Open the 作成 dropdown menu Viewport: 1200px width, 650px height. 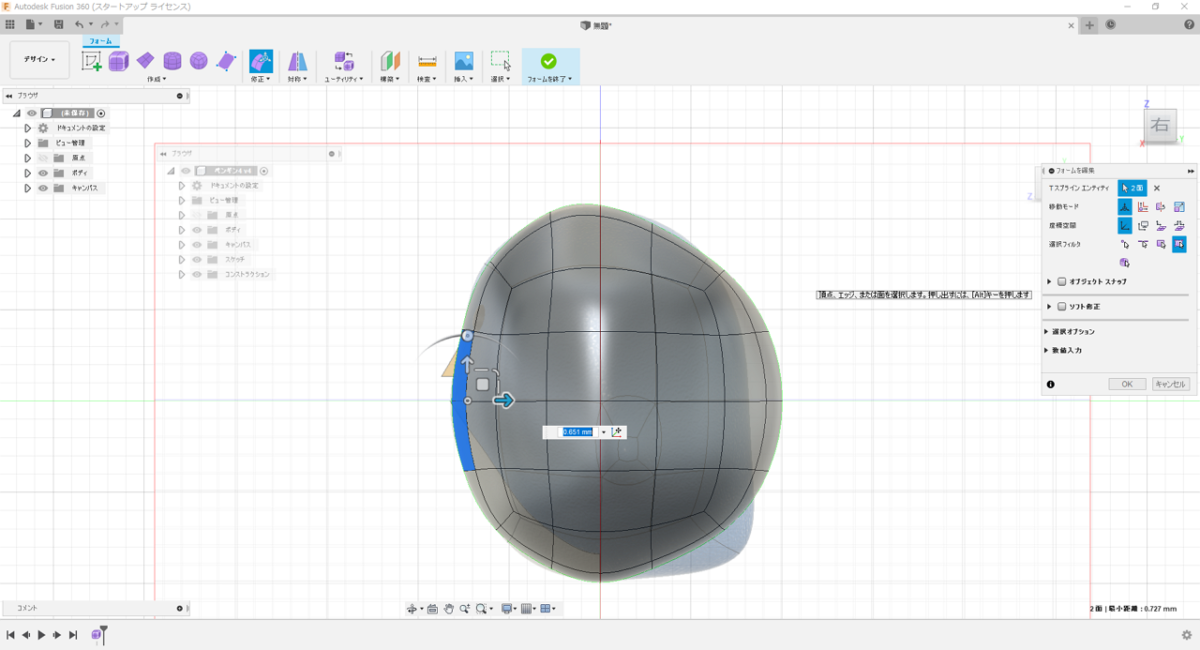tap(157, 79)
